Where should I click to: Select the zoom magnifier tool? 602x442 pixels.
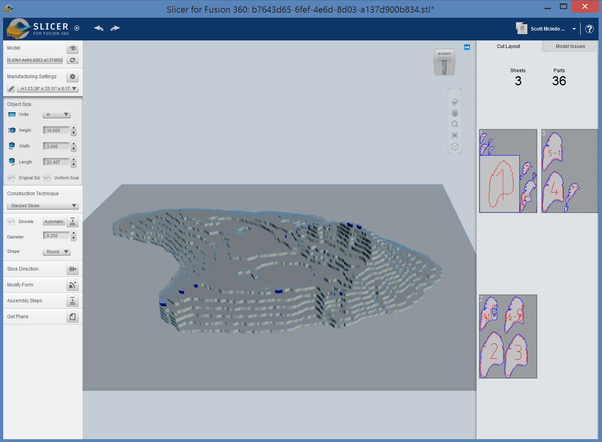[455, 124]
